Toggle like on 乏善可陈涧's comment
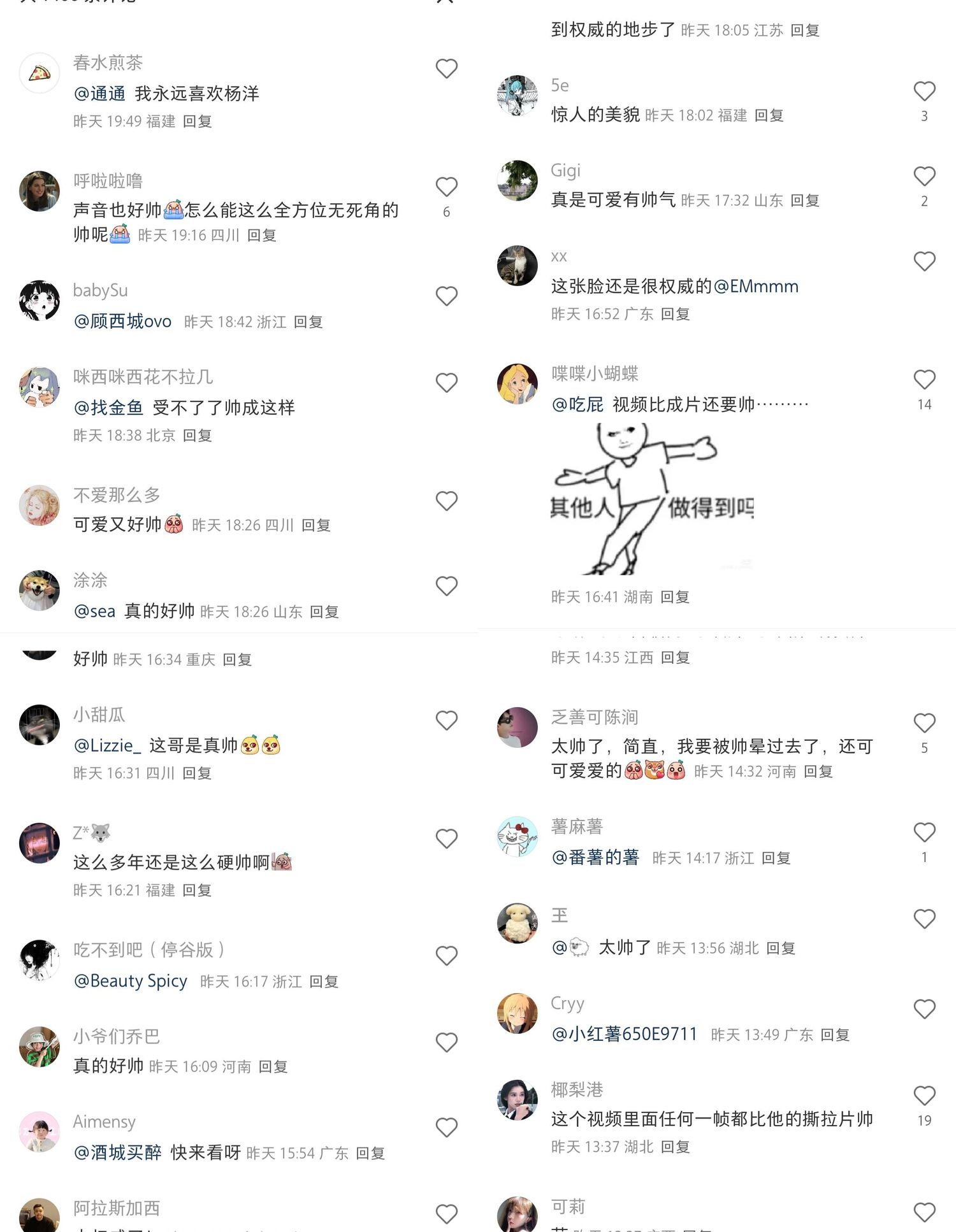 [924, 723]
